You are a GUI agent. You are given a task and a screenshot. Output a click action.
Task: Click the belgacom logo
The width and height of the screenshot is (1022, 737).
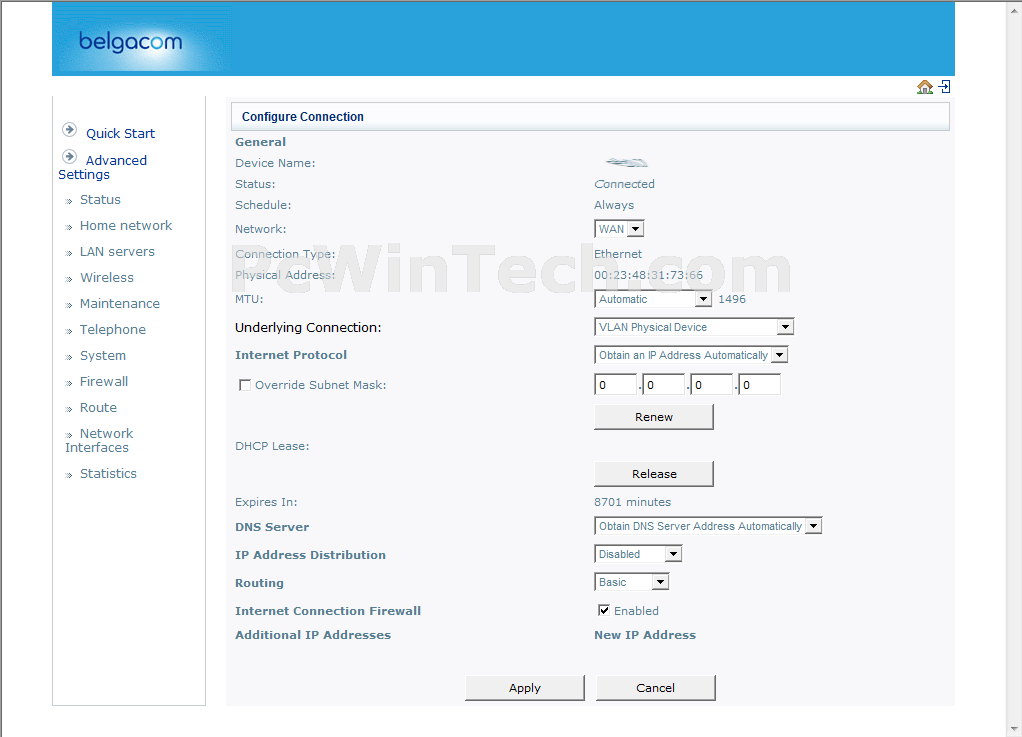pyautogui.click(x=130, y=42)
